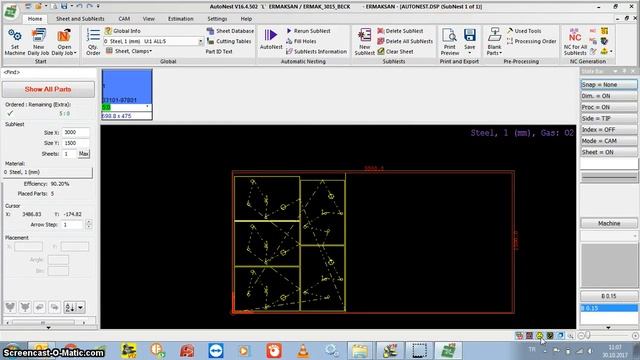
Task: Click the Find search field
Action: pos(49,72)
